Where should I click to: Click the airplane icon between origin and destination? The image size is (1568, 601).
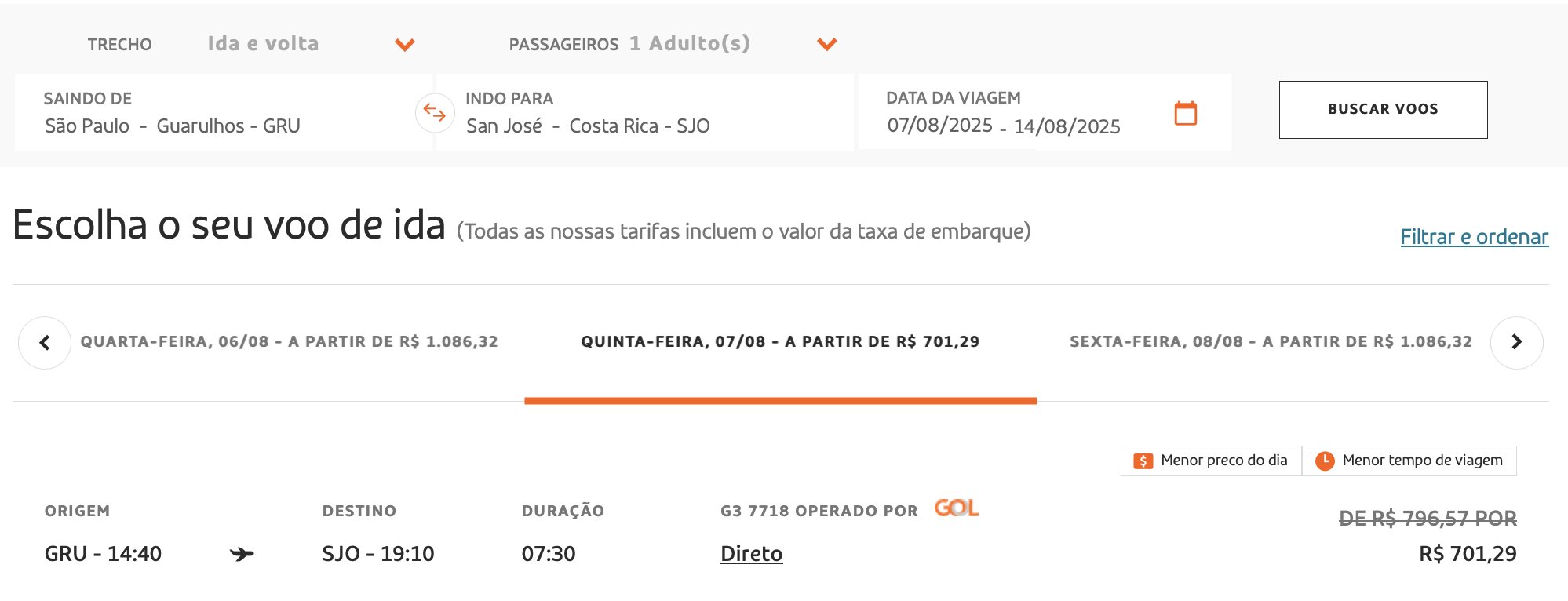pos(242,555)
